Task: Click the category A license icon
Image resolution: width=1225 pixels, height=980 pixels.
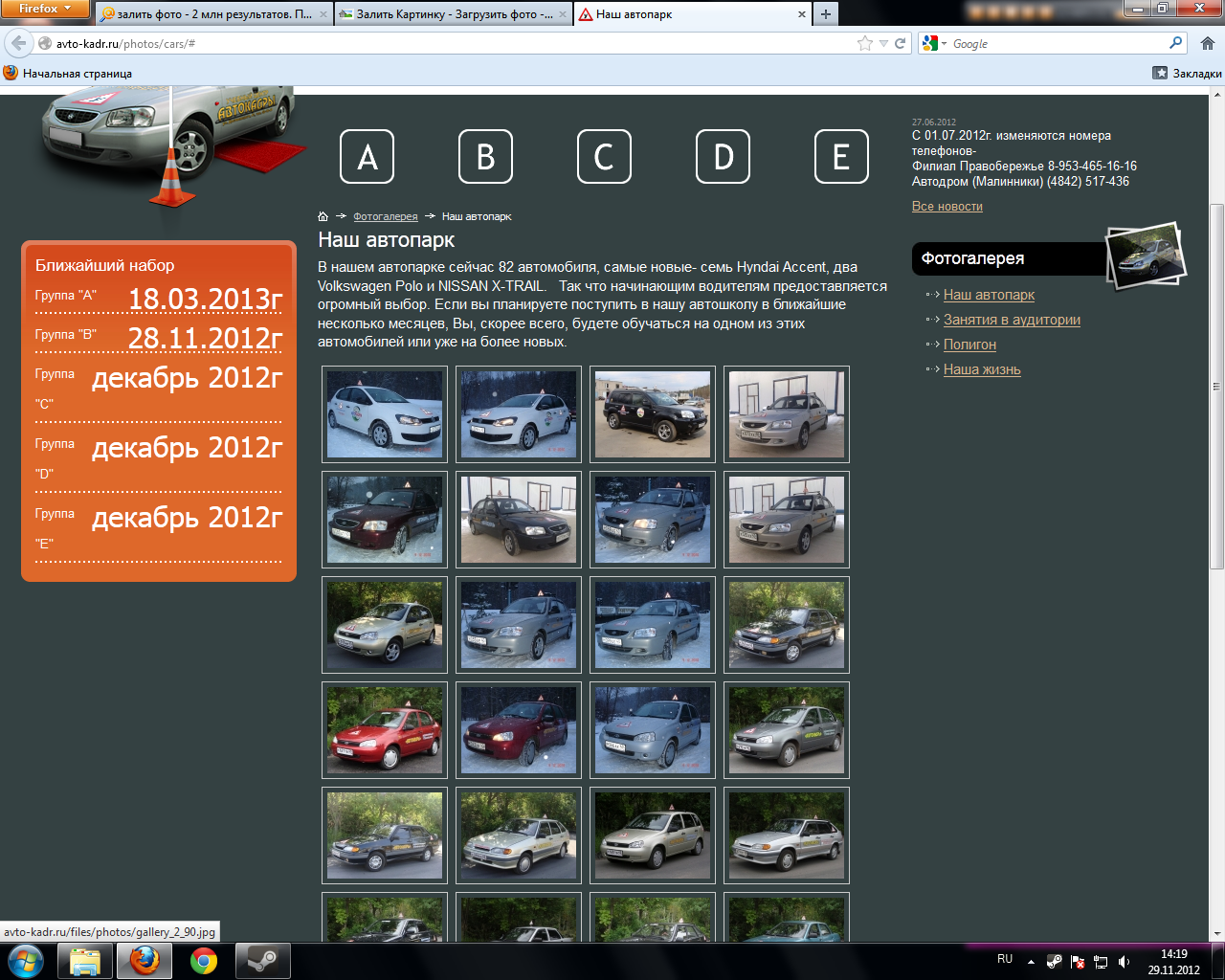Action: [x=367, y=157]
